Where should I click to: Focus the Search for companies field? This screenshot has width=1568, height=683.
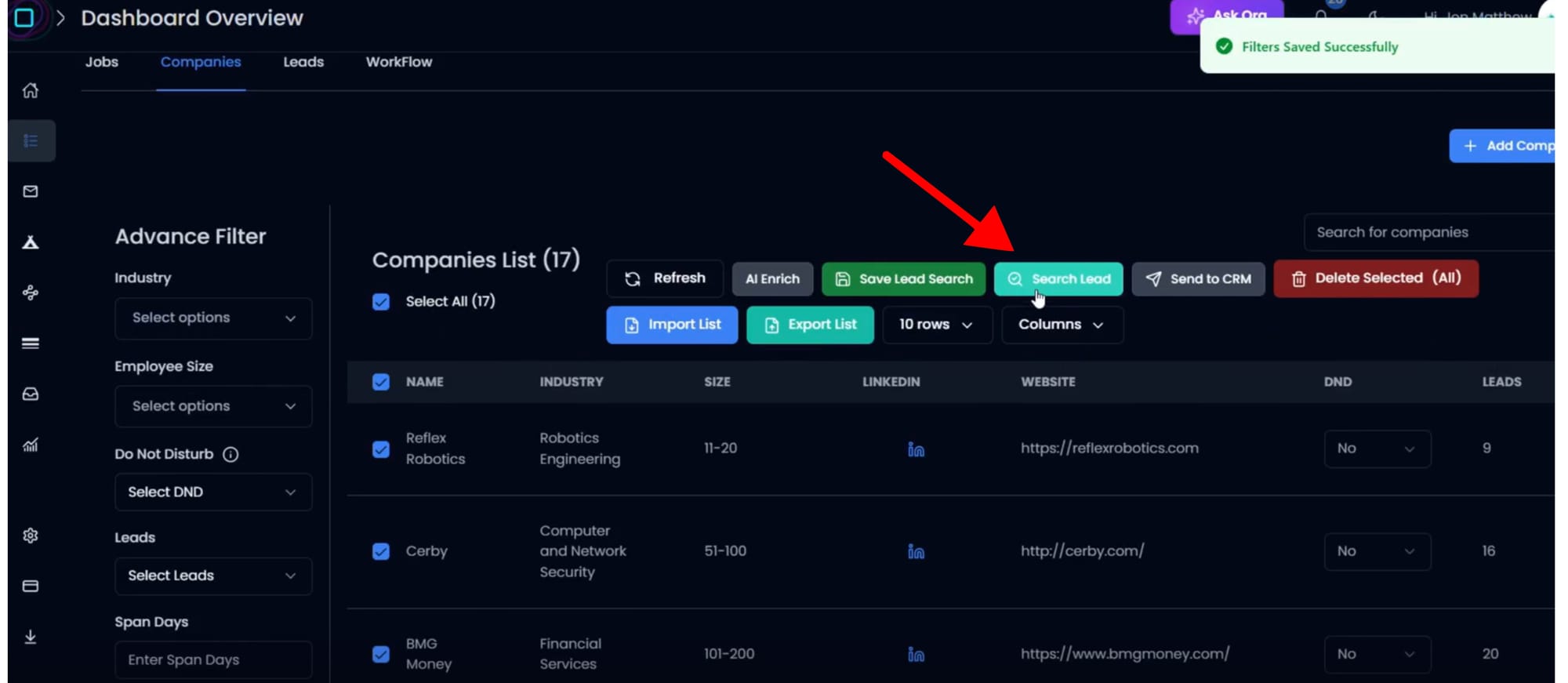click(1427, 233)
